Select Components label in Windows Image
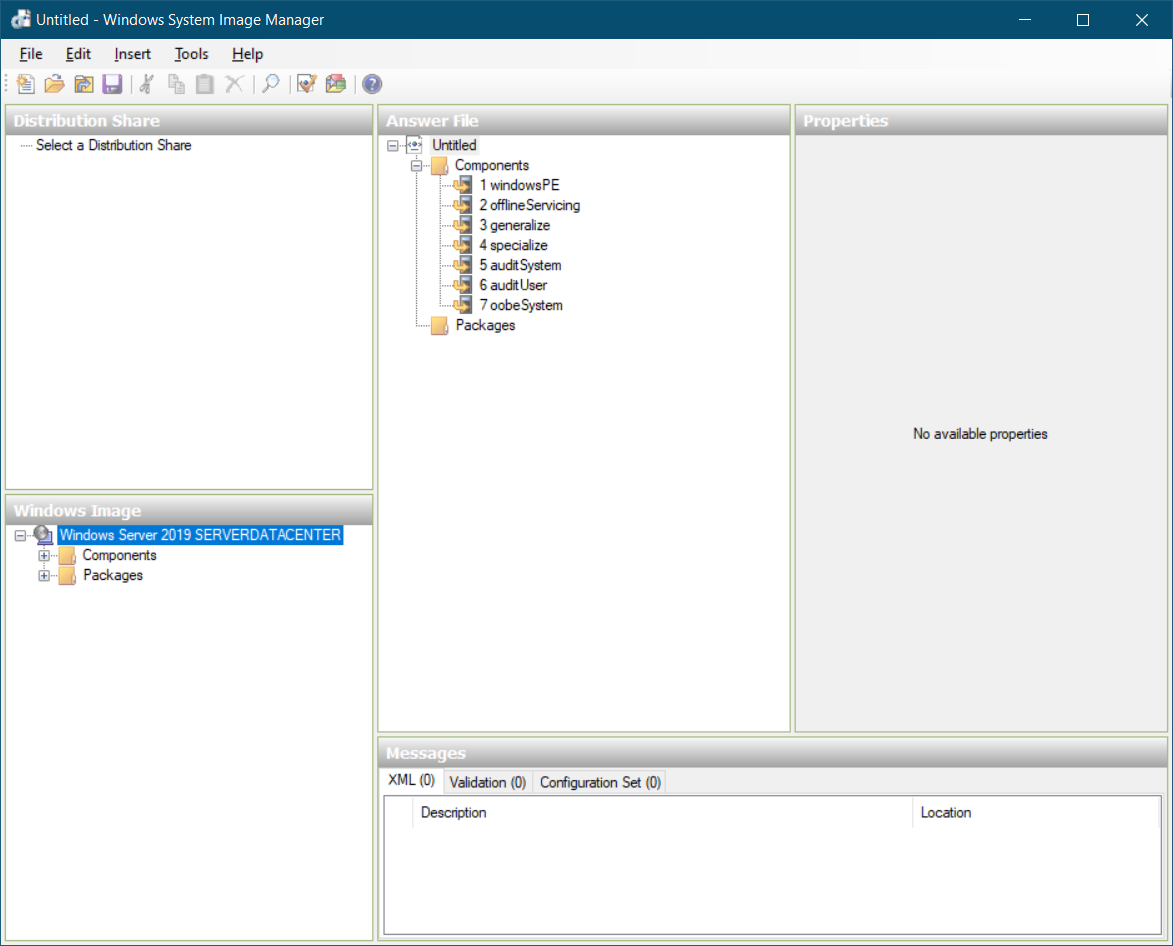Image resolution: width=1173 pixels, height=946 pixels. click(x=120, y=555)
